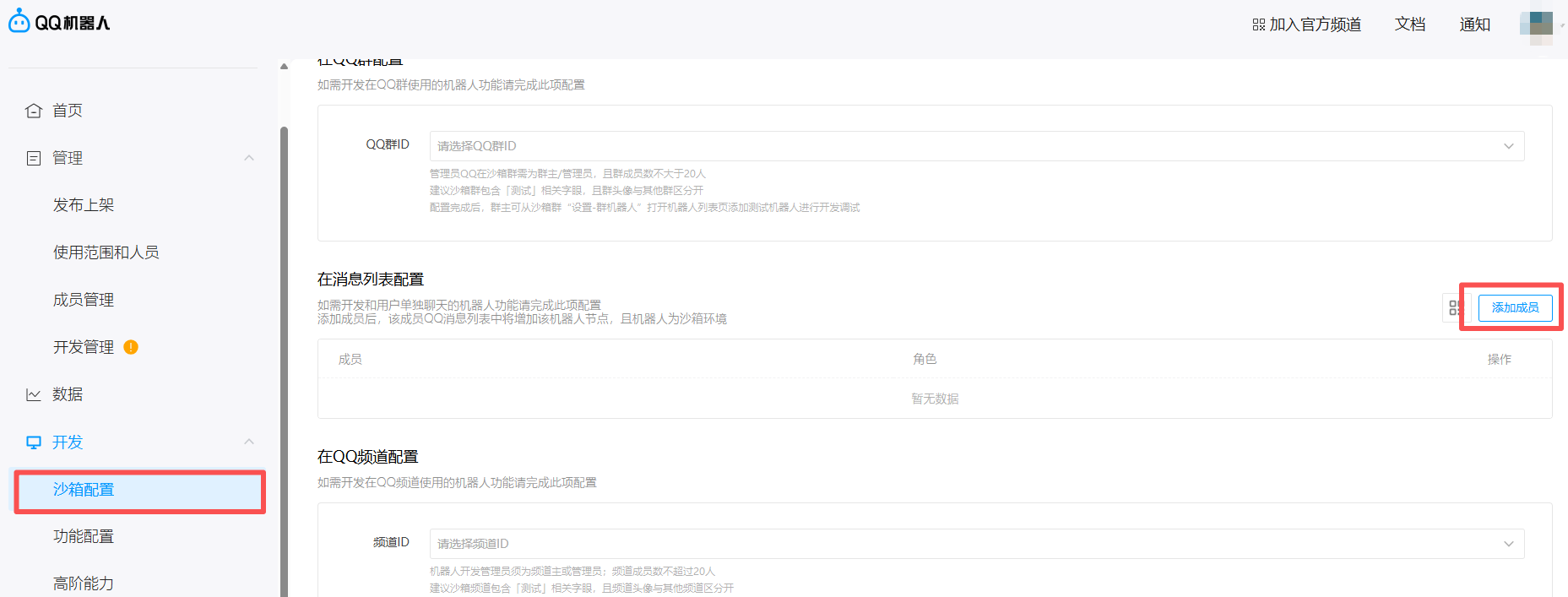The height and width of the screenshot is (597, 1568).
Task: Click the QQ机器人 logo
Action: (59, 22)
